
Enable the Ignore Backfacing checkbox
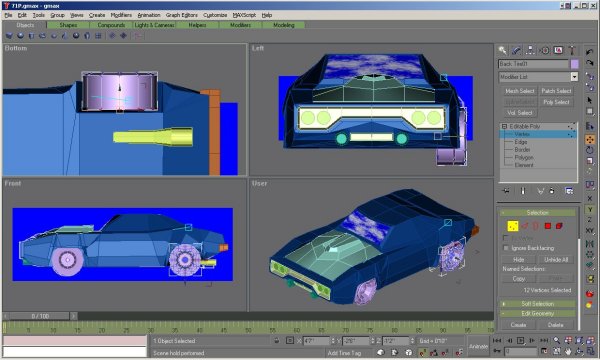506,248
